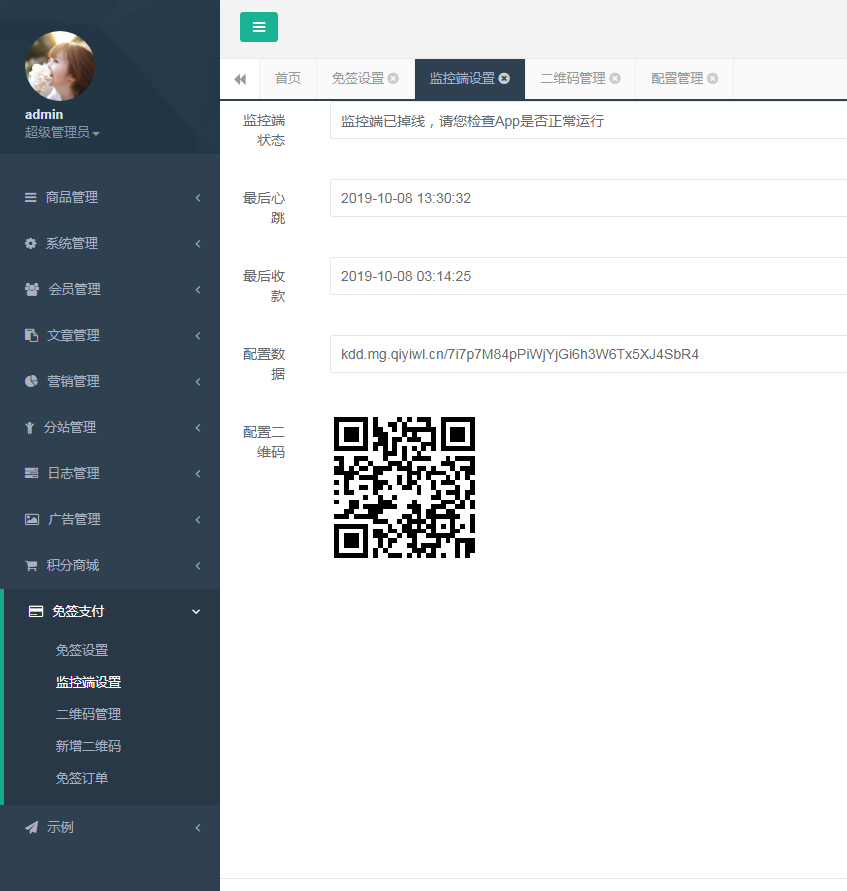The image size is (847, 891).
Task: Click the 会员管理 menu label
Action: point(74,290)
